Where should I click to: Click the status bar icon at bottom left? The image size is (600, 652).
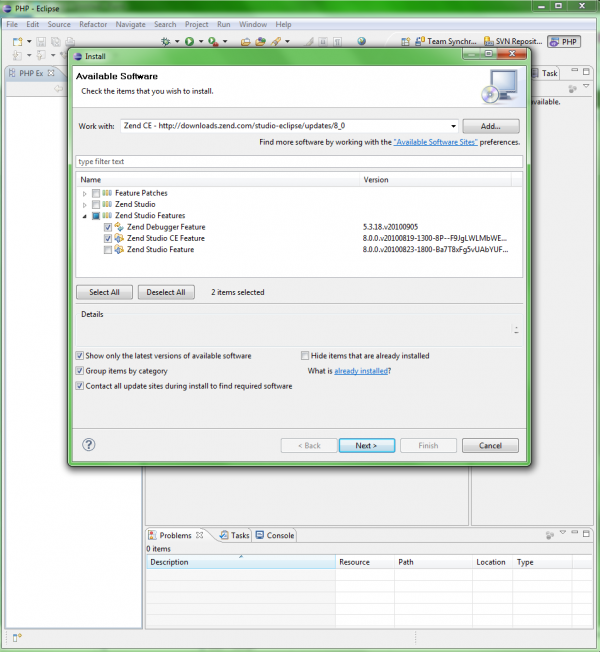tap(17, 637)
